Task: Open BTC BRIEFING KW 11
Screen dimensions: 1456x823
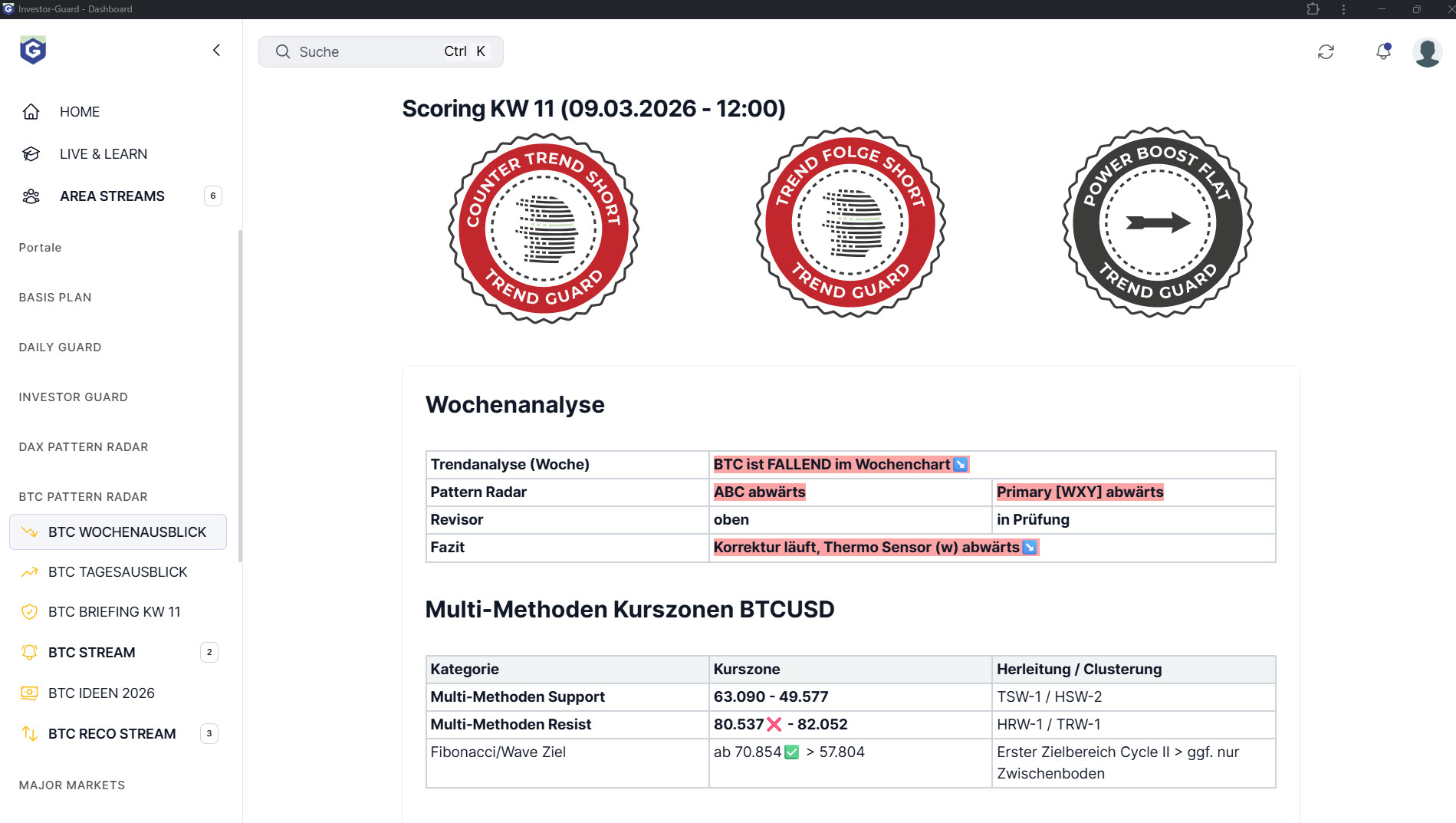Action: pos(114,612)
